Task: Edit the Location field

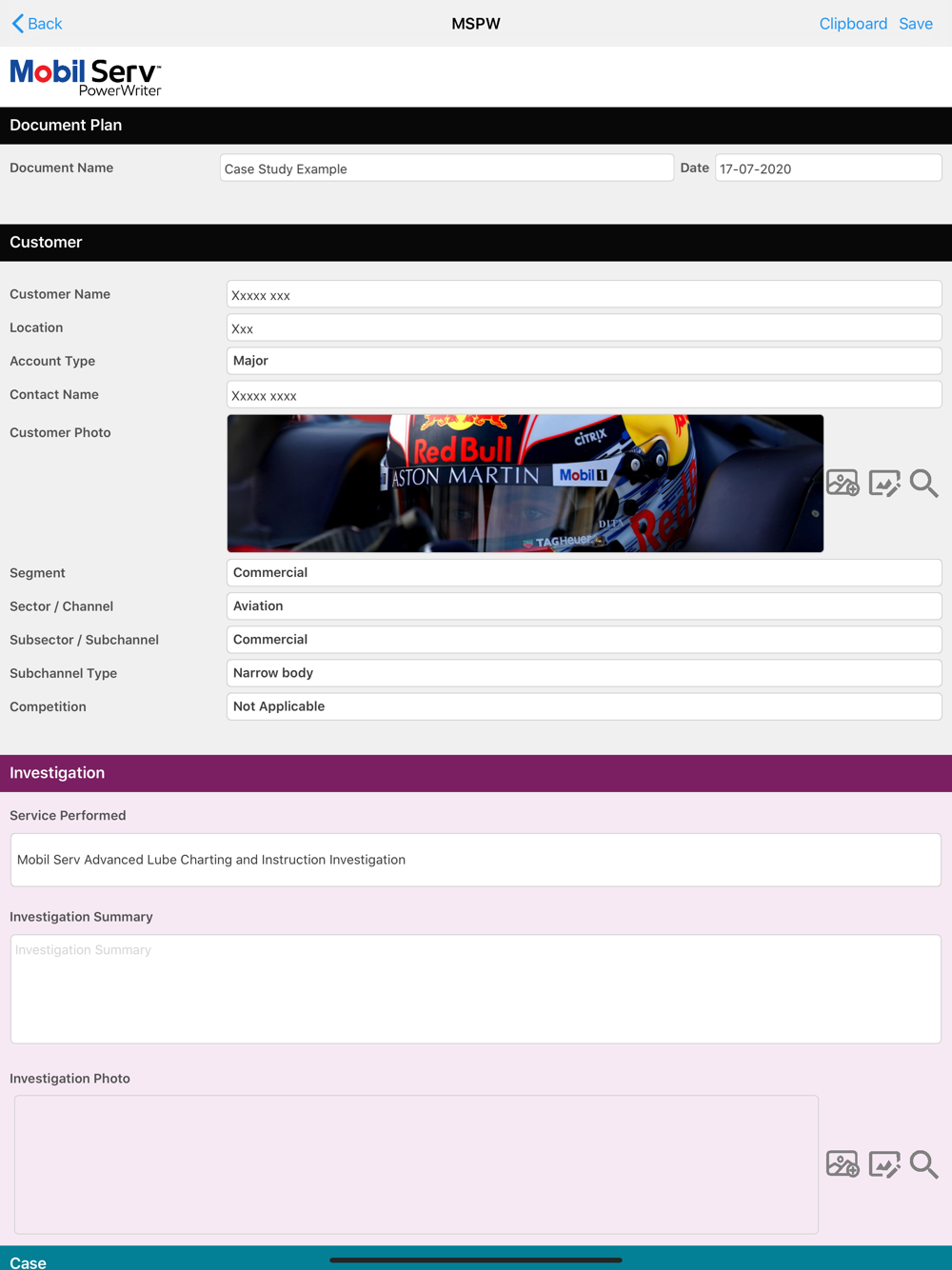Action: point(584,327)
